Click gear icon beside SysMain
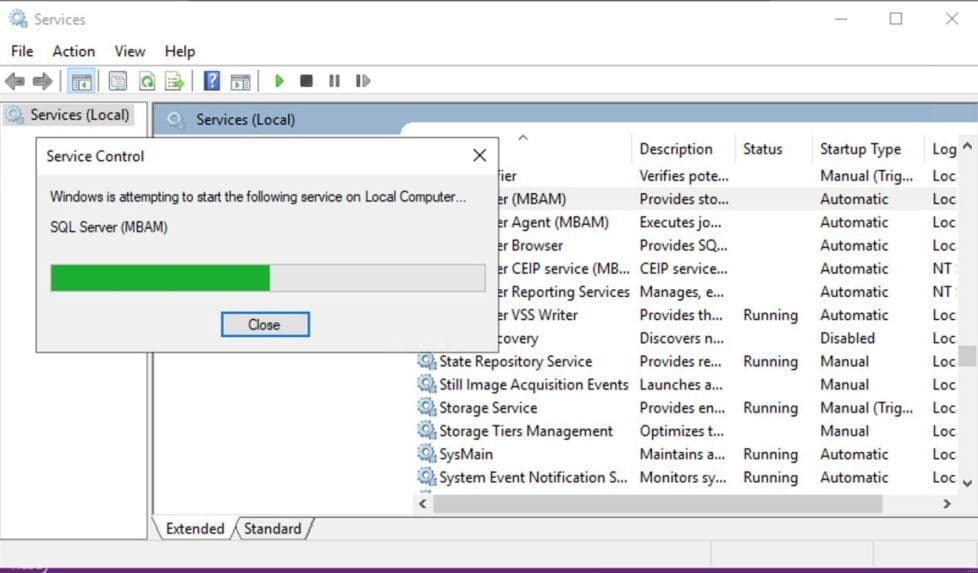Viewport: 978px width, 573px height. click(x=427, y=453)
